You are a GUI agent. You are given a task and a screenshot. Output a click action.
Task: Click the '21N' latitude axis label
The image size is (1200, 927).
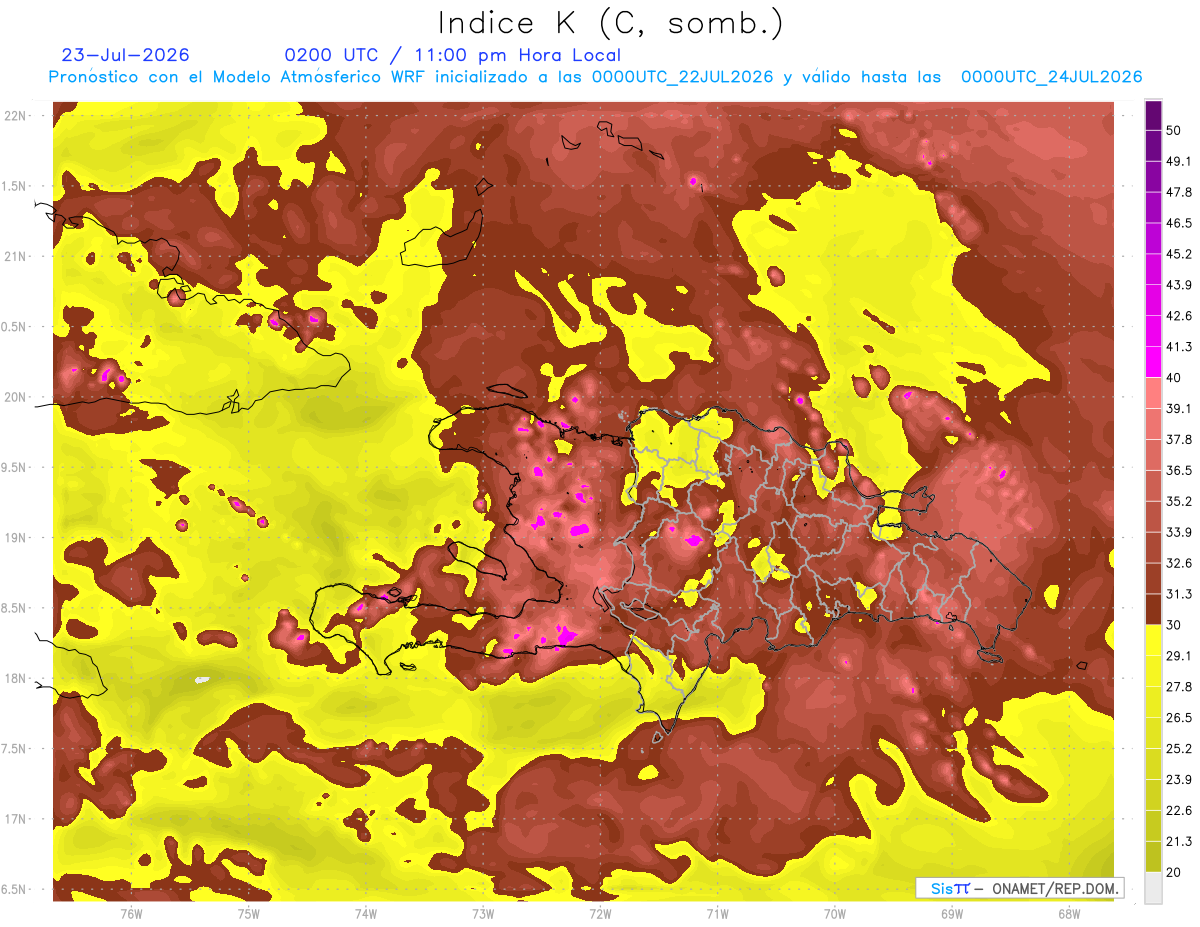pos(15,256)
